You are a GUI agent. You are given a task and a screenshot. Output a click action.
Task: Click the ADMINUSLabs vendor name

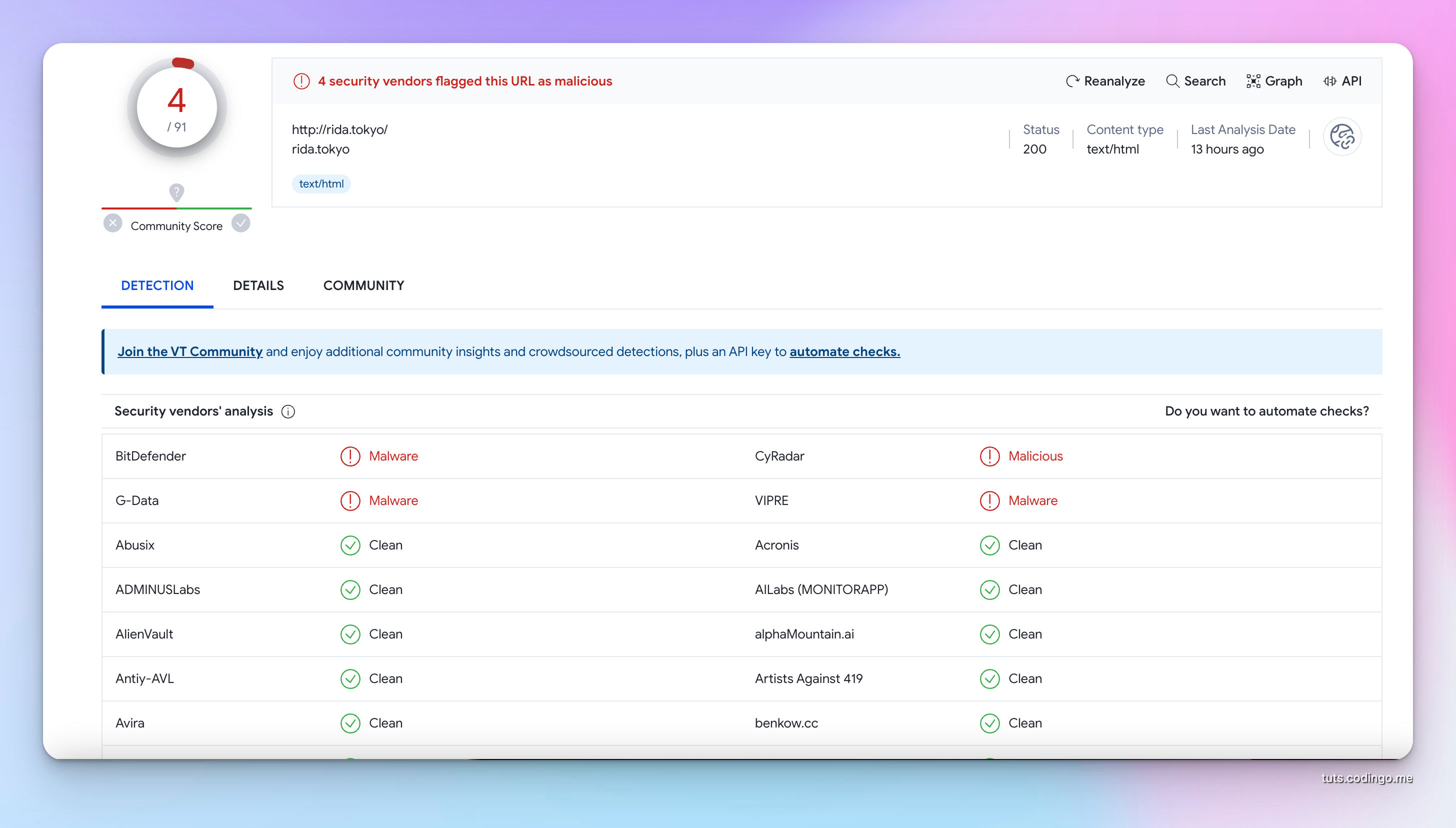(158, 589)
